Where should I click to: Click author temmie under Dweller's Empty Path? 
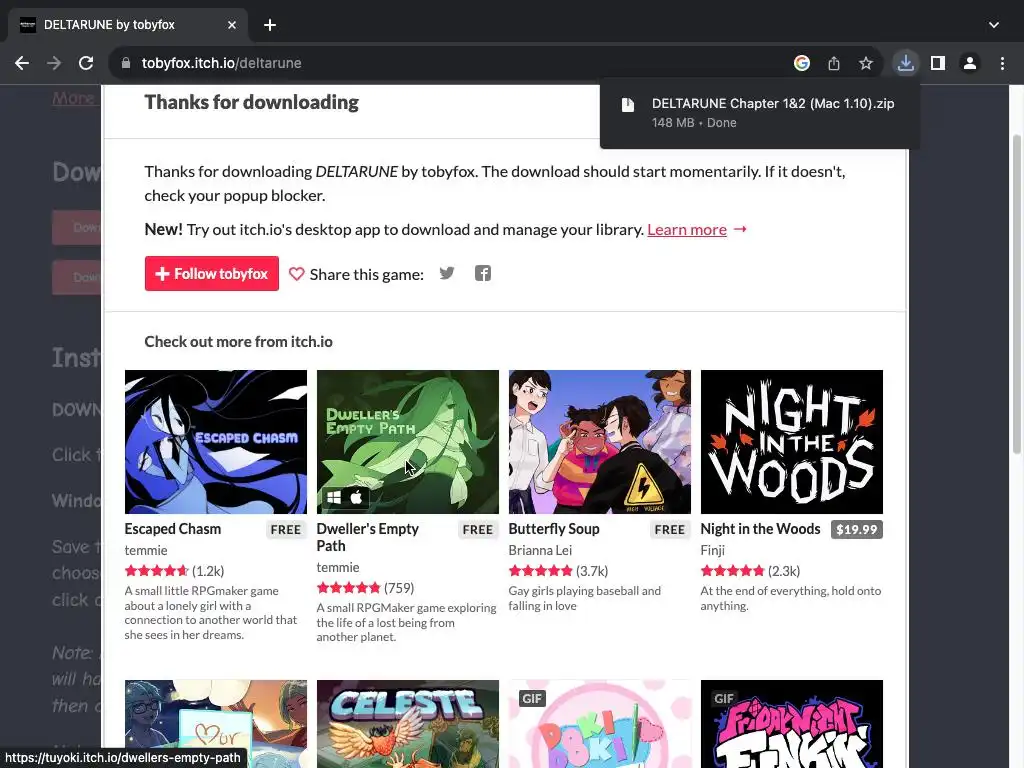pyautogui.click(x=338, y=568)
